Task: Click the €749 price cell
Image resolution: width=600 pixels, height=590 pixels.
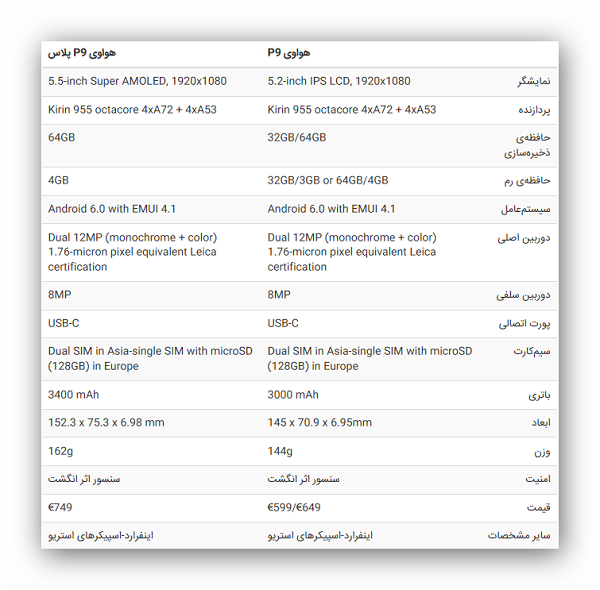Action: click(60, 507)
